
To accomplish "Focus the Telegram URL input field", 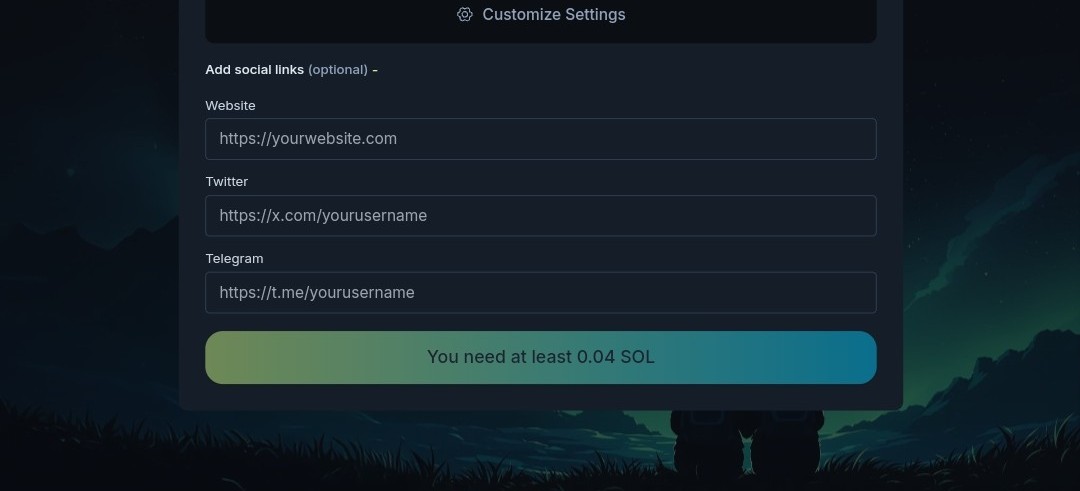I will click(541, 293).
